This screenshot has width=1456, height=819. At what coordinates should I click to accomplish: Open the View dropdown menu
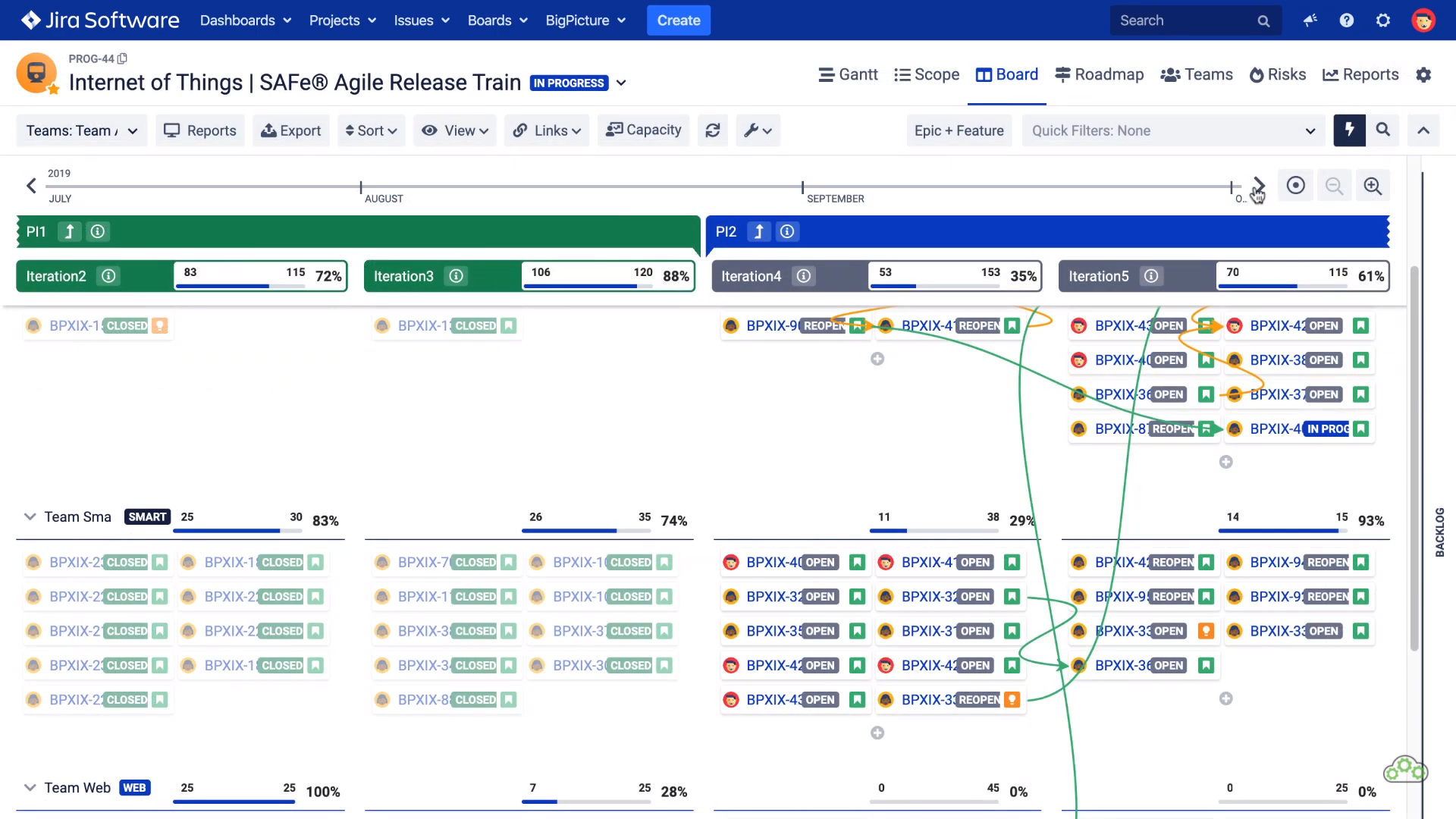pyautogui.click(x=454, y=130)
